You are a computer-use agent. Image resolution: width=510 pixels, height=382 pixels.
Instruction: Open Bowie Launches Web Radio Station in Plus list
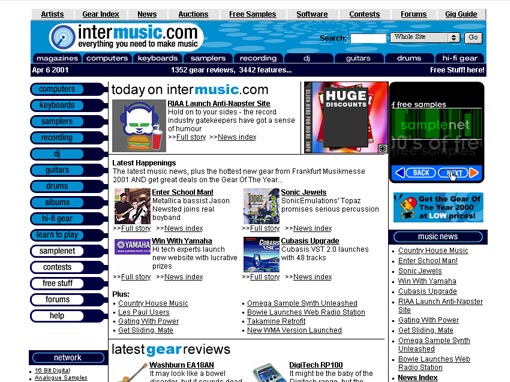pyautogui.click(x=306, y=312)
